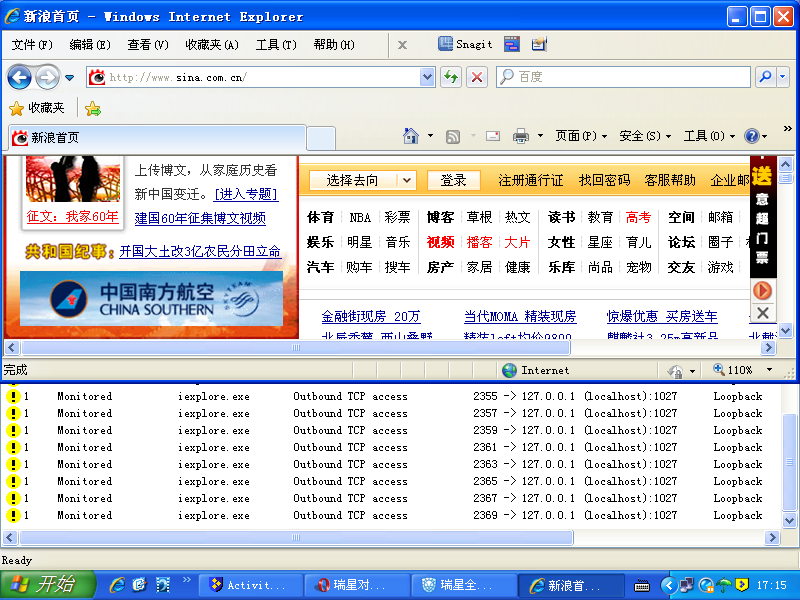Click the magnifier search button beside 百度 box
This screenshot has height=600, width=800.
[765, 77]
